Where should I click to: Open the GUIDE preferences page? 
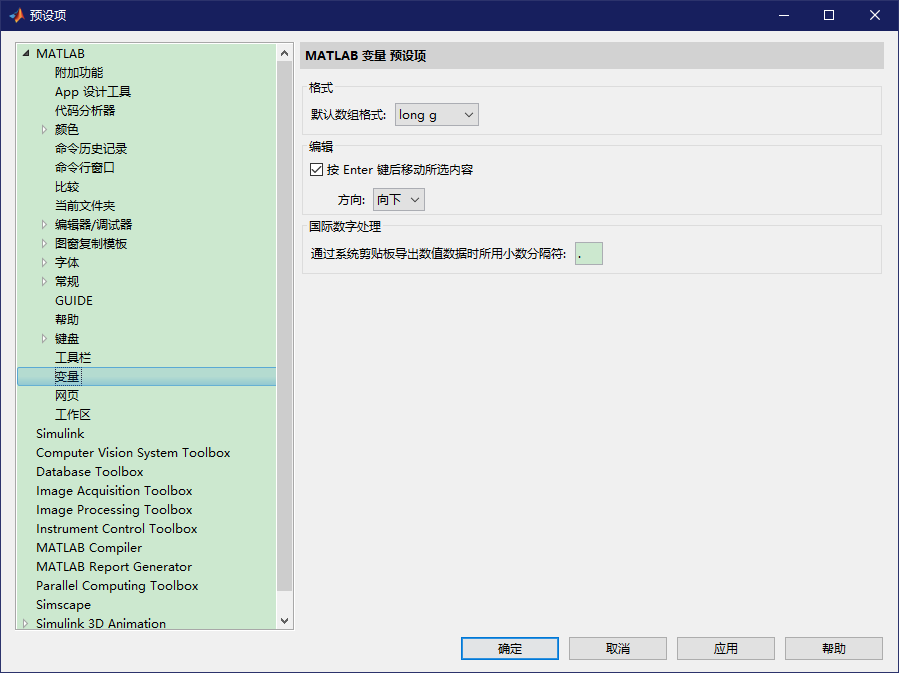point(73,300)
